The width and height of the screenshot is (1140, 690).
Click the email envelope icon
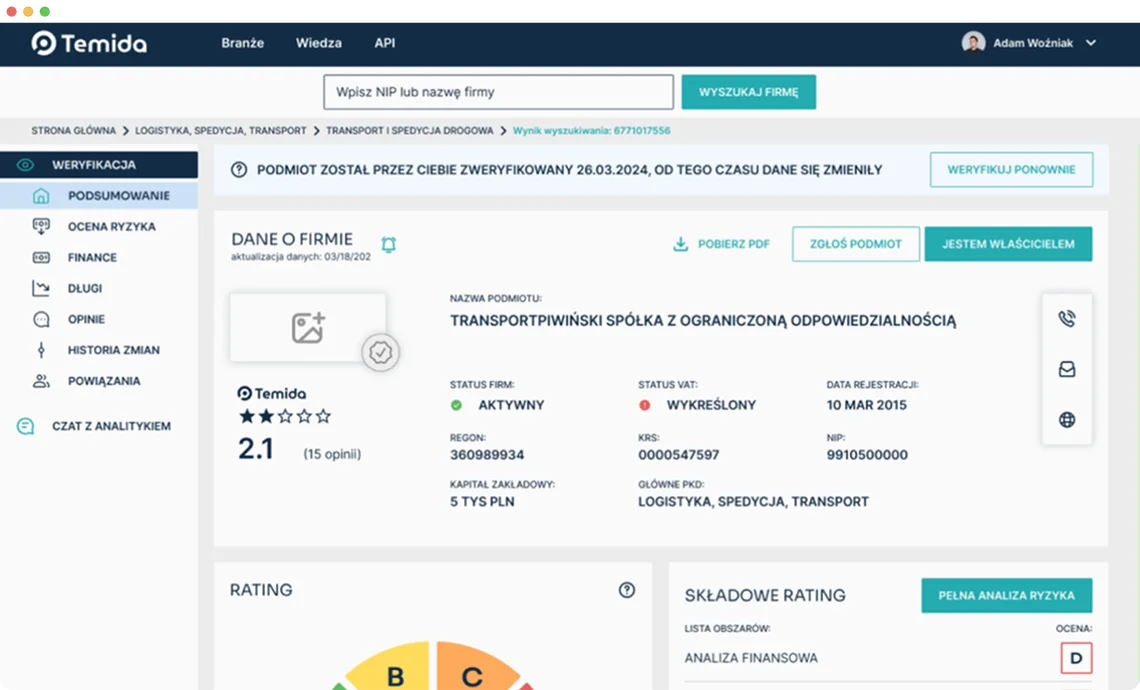[x=1067, y=369]
